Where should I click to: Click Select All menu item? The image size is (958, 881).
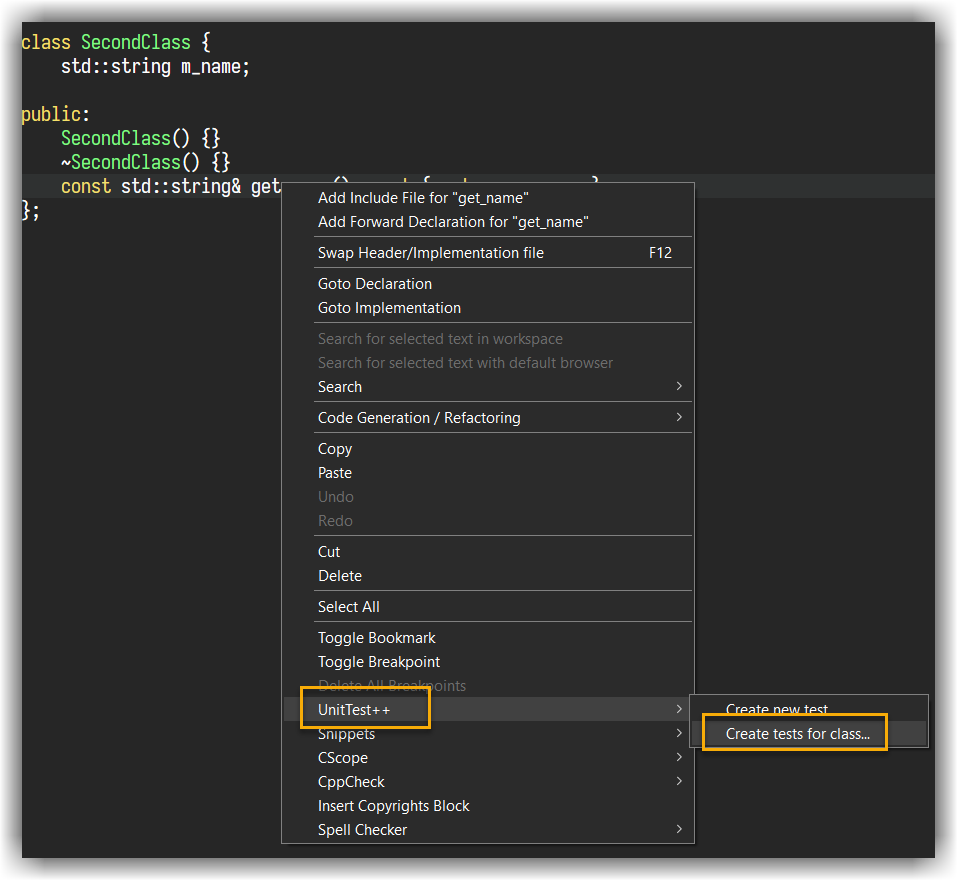[x=349, y=607]
